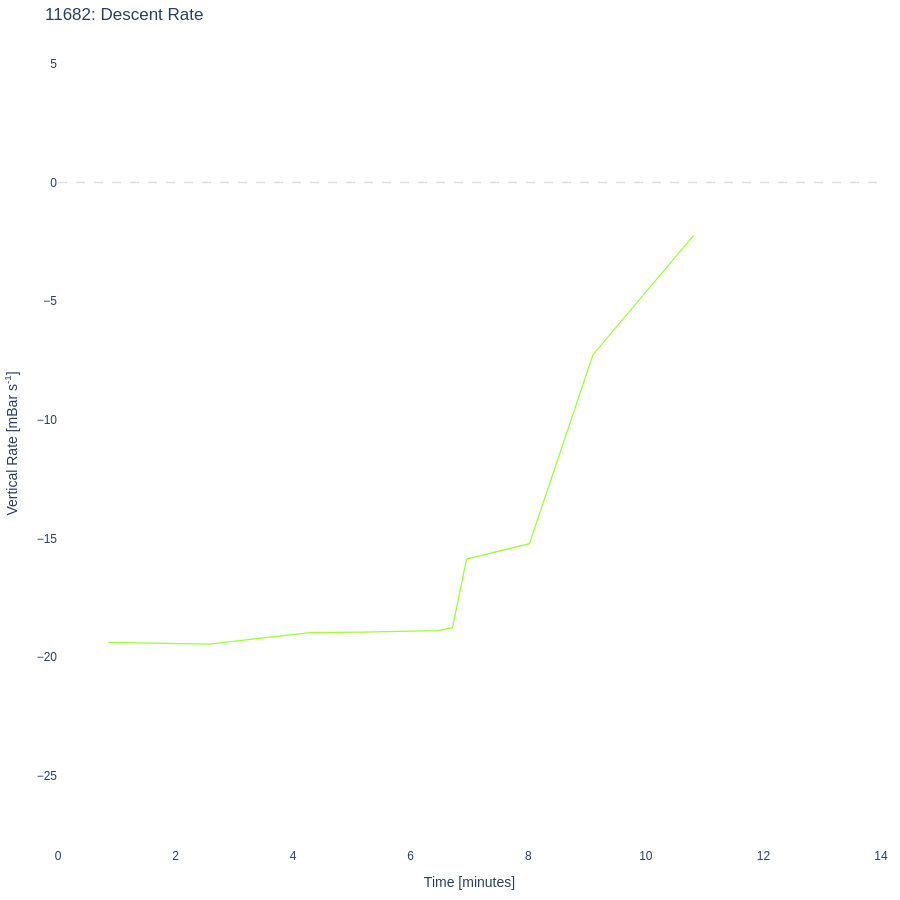Click the chart title "11682: Descent Rate"
This screenshot has height=900, width=900.
pos(124,15)
